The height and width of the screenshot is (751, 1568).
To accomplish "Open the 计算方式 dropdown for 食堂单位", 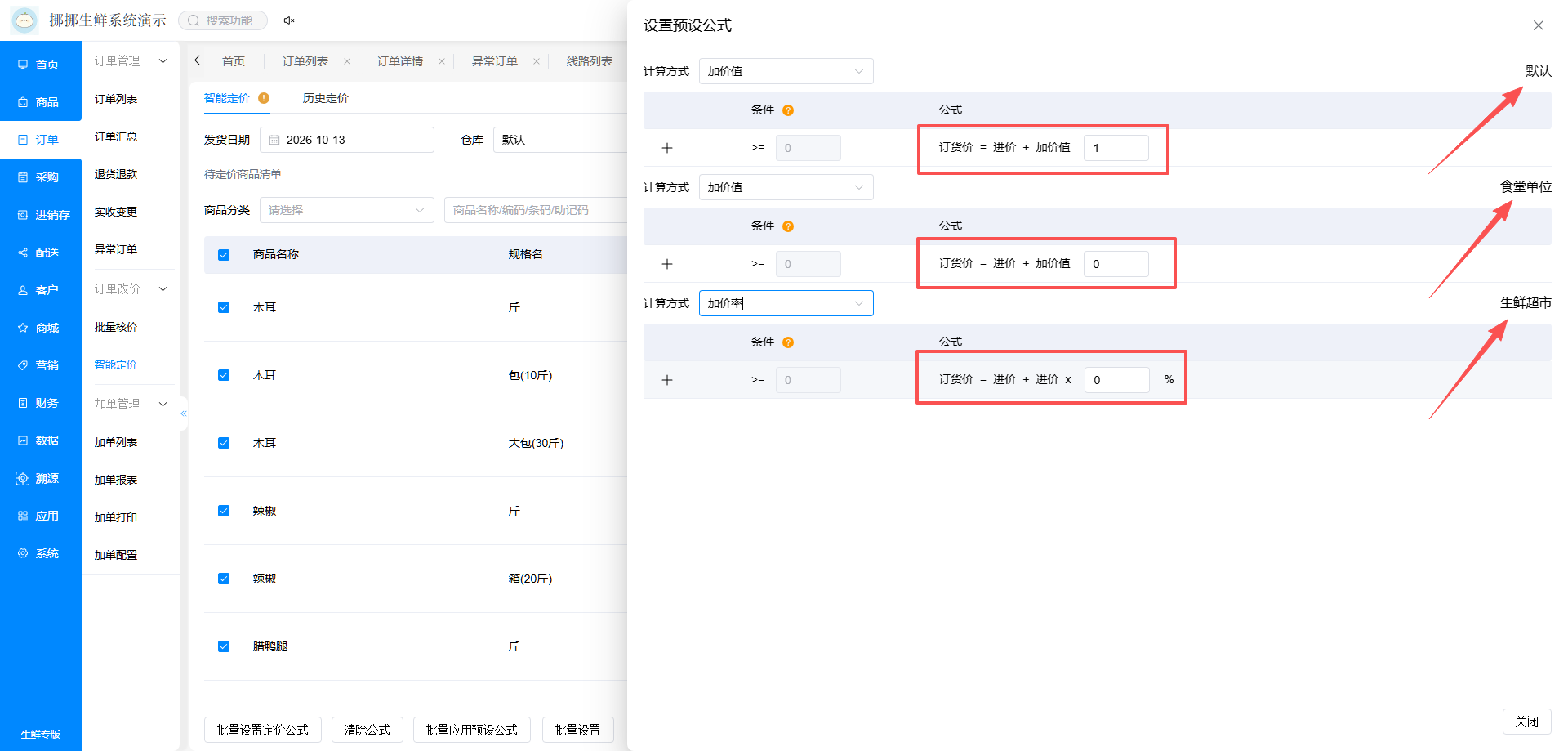I will (786, 187).
